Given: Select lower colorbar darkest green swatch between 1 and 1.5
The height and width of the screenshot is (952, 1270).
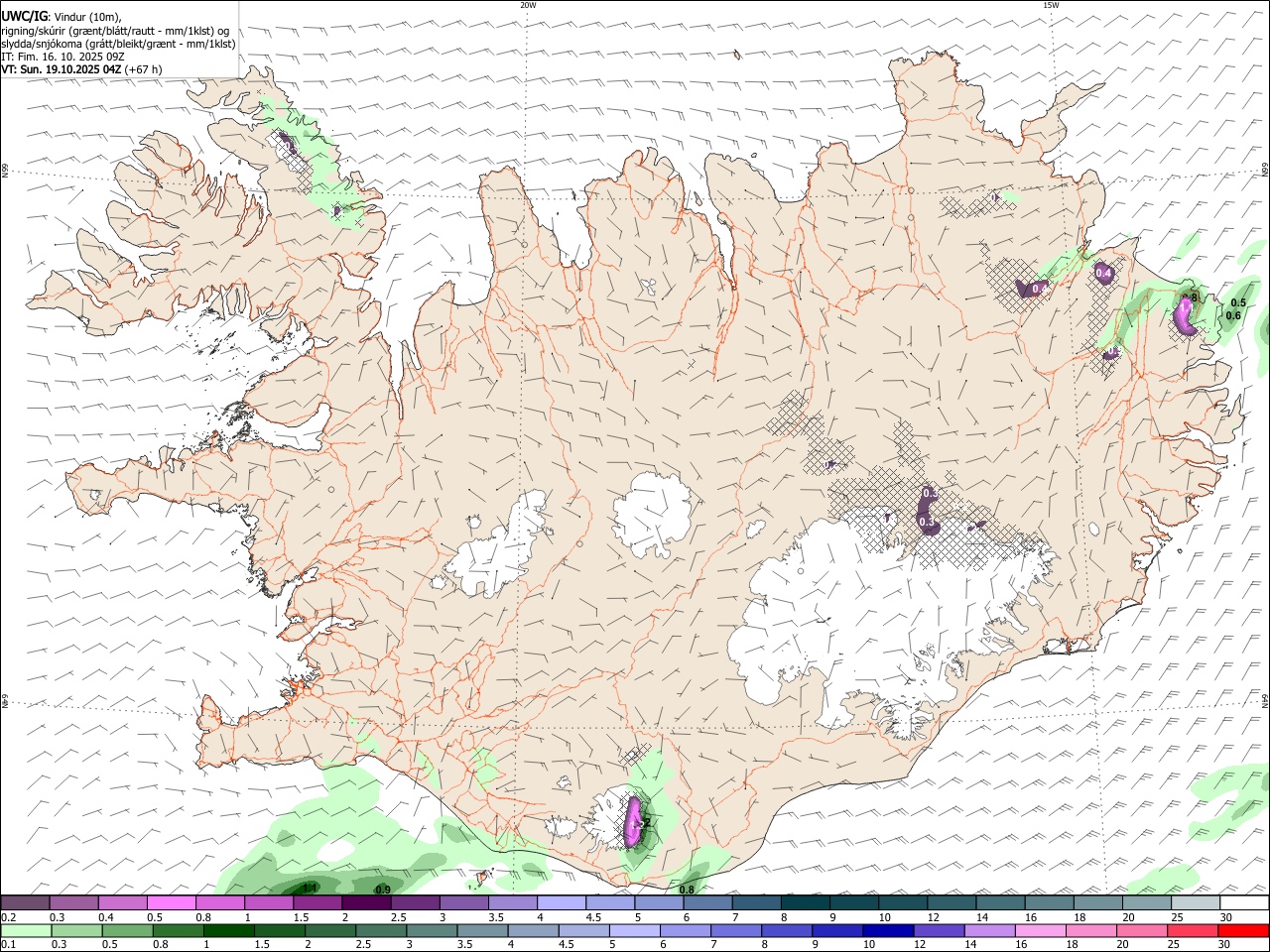Looking at the screenshot, I should 230,930.
